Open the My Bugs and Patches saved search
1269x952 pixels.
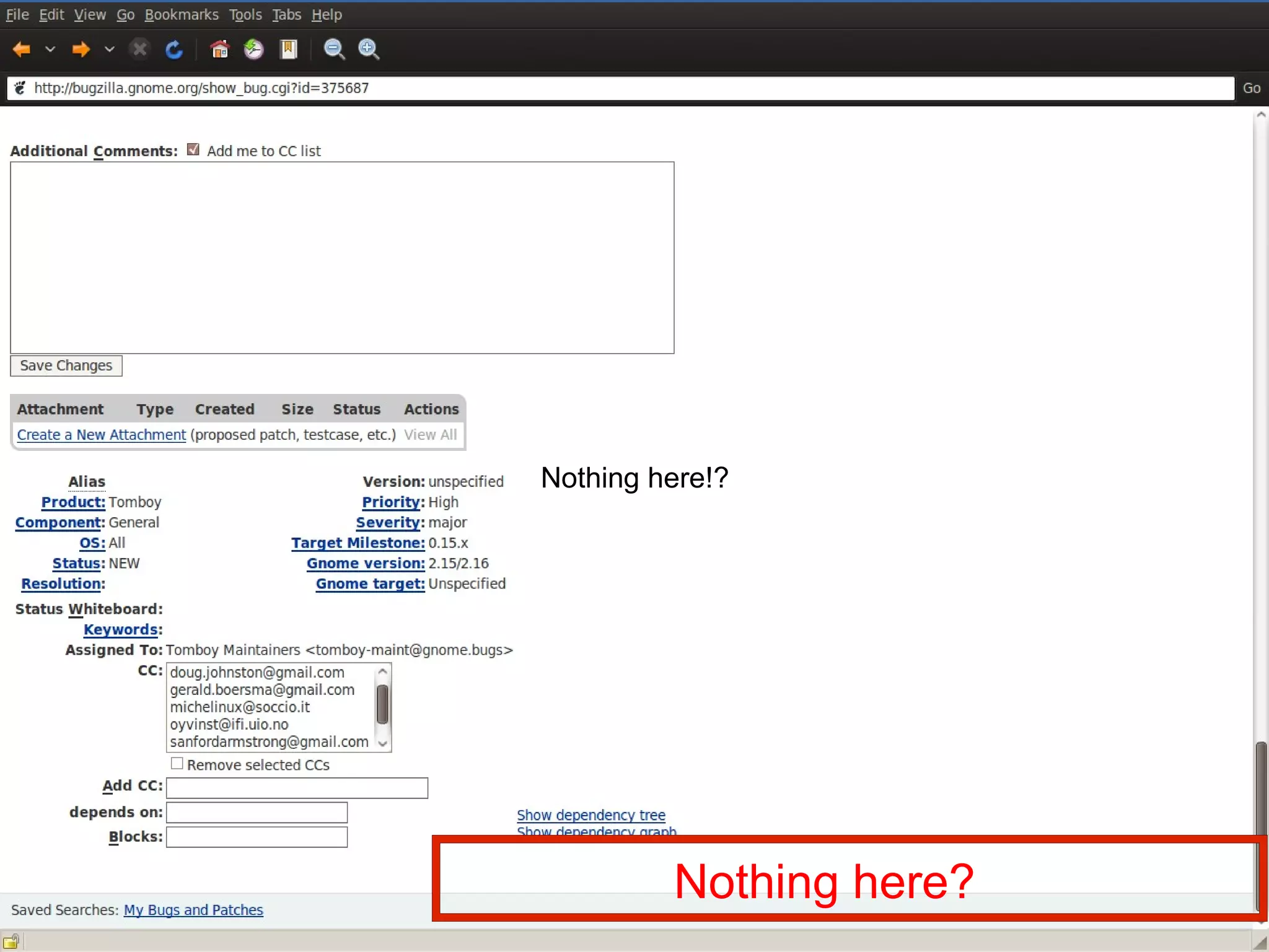193,909
